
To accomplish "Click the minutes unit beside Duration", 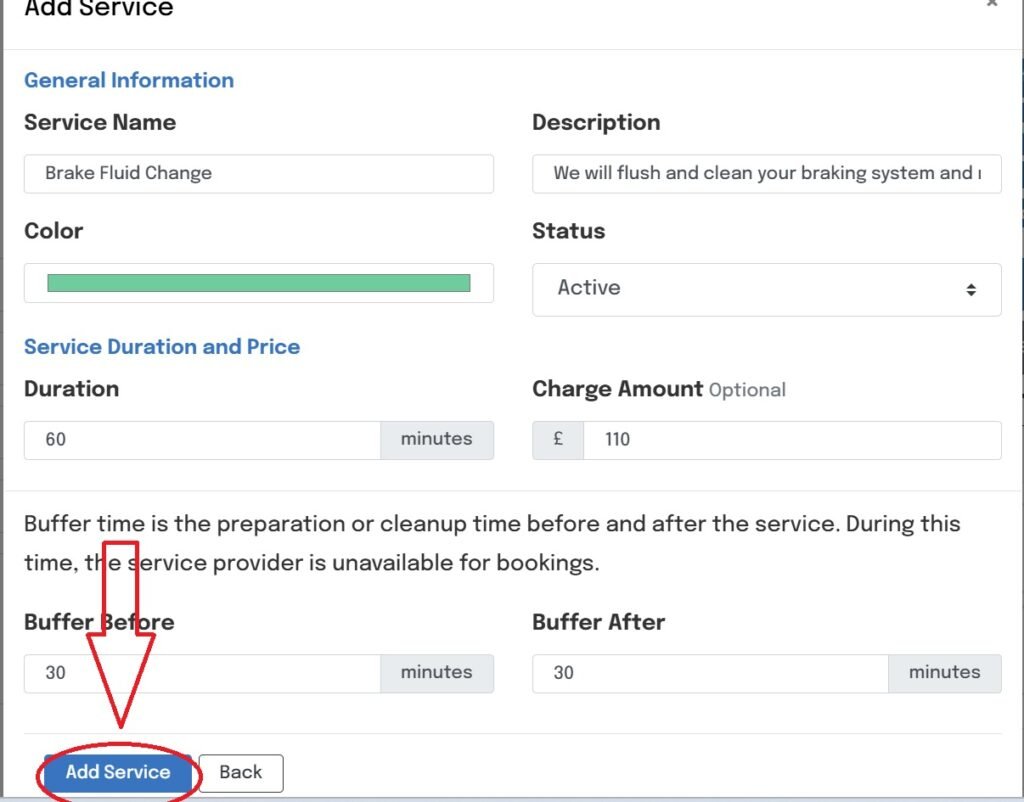I will click(437, 440).
